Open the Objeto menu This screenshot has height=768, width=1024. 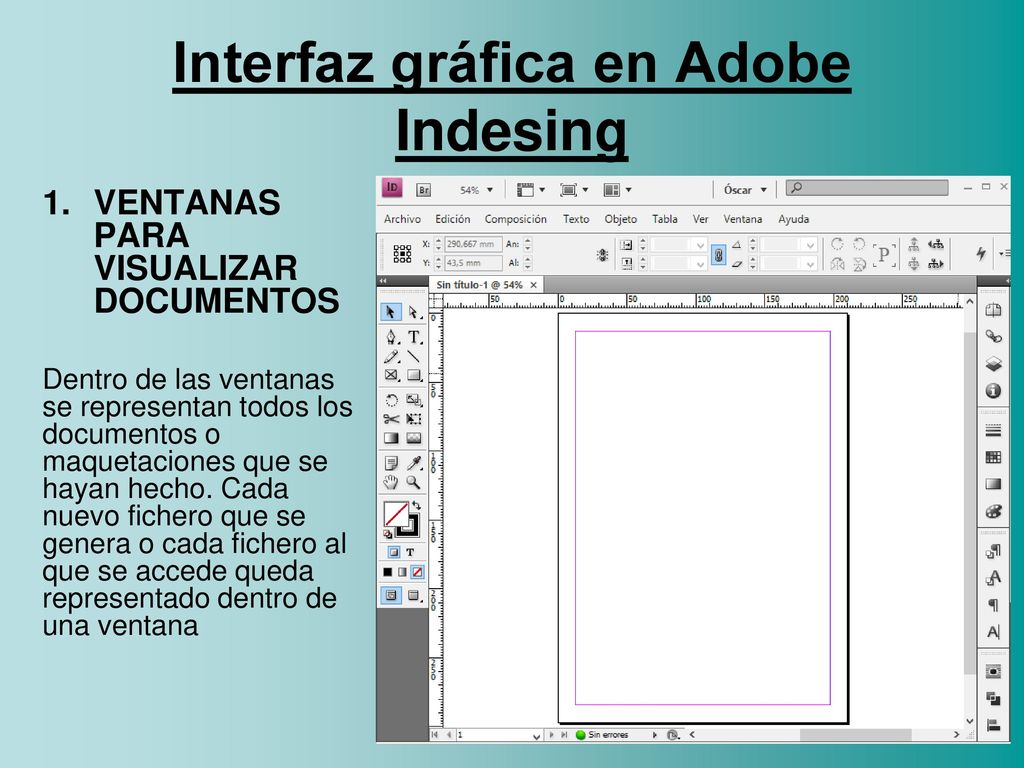pos(620,219)
